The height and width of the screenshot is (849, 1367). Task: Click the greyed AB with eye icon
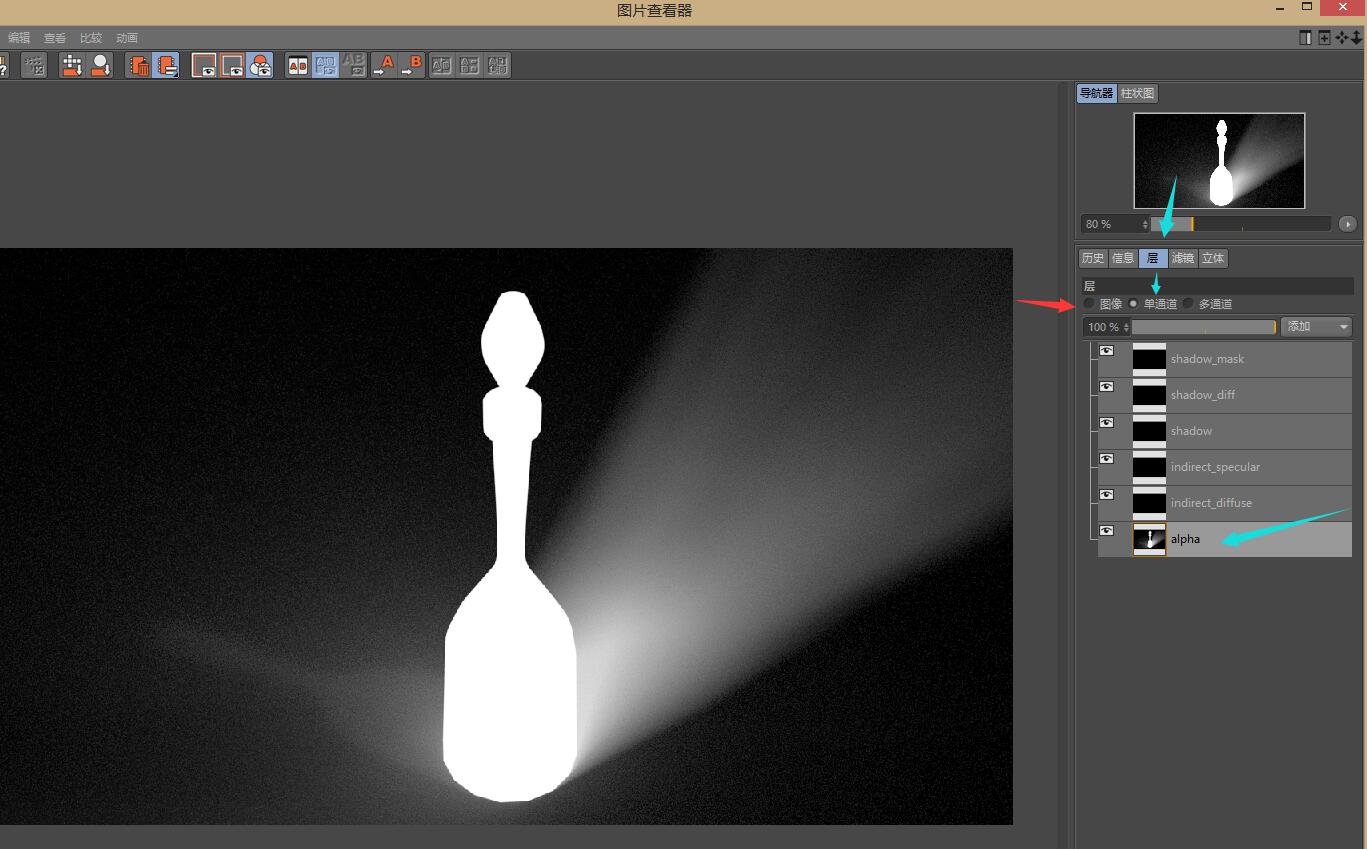pyautogui.click(x=354, y=66)
